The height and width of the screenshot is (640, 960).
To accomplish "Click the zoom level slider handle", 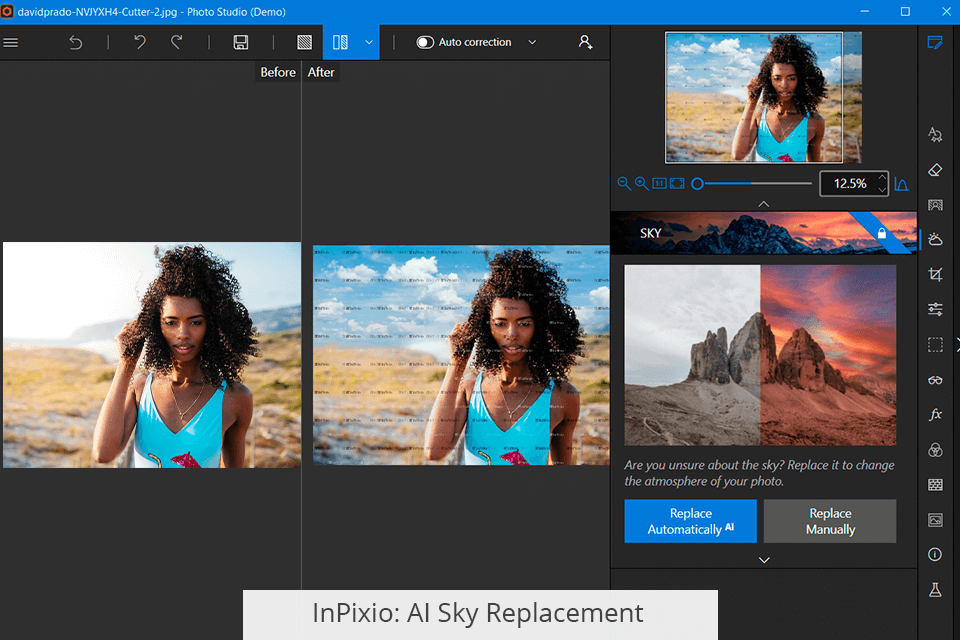I will (697, 184).
